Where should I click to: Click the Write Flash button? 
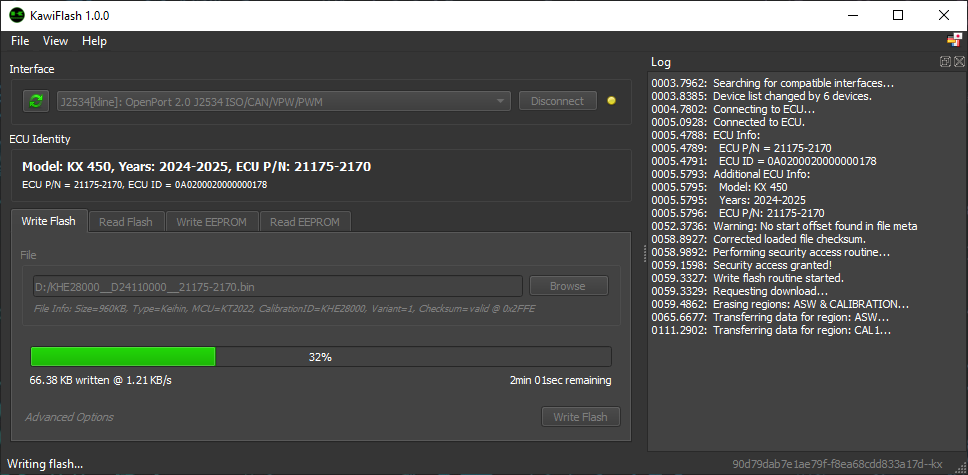pos(580,417)
